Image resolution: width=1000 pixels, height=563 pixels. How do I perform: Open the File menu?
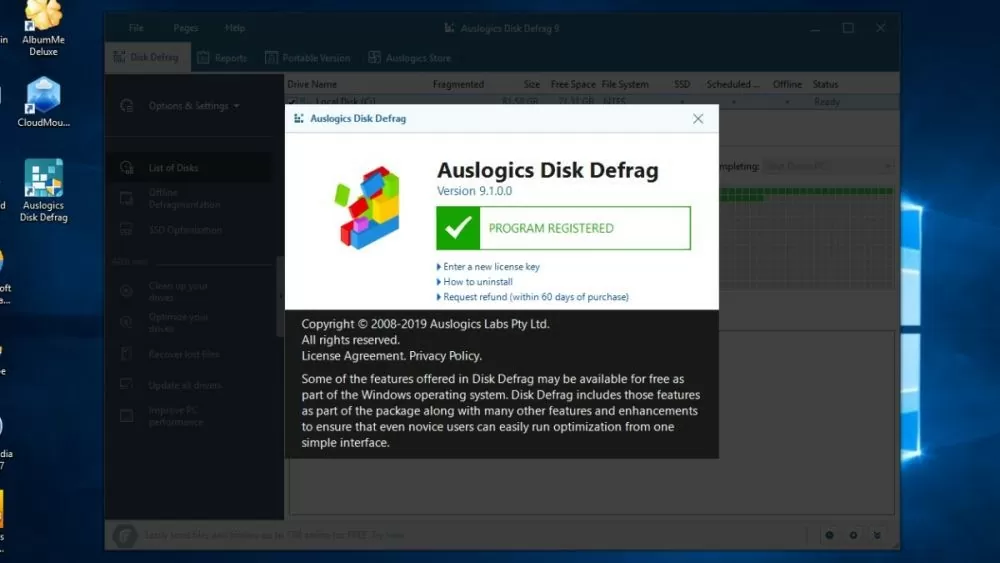pyautogui.click(x=136, y=28)
